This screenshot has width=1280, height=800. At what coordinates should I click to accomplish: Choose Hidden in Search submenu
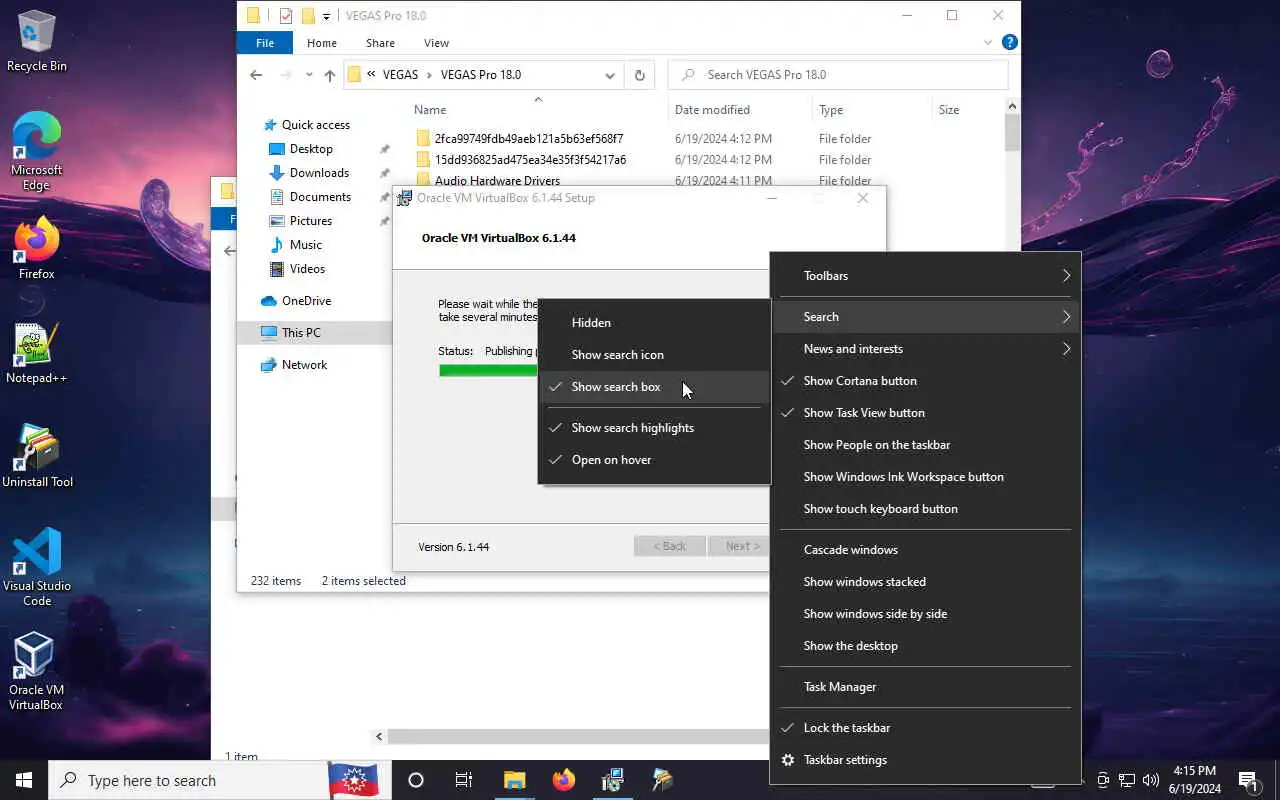point(654,323)
